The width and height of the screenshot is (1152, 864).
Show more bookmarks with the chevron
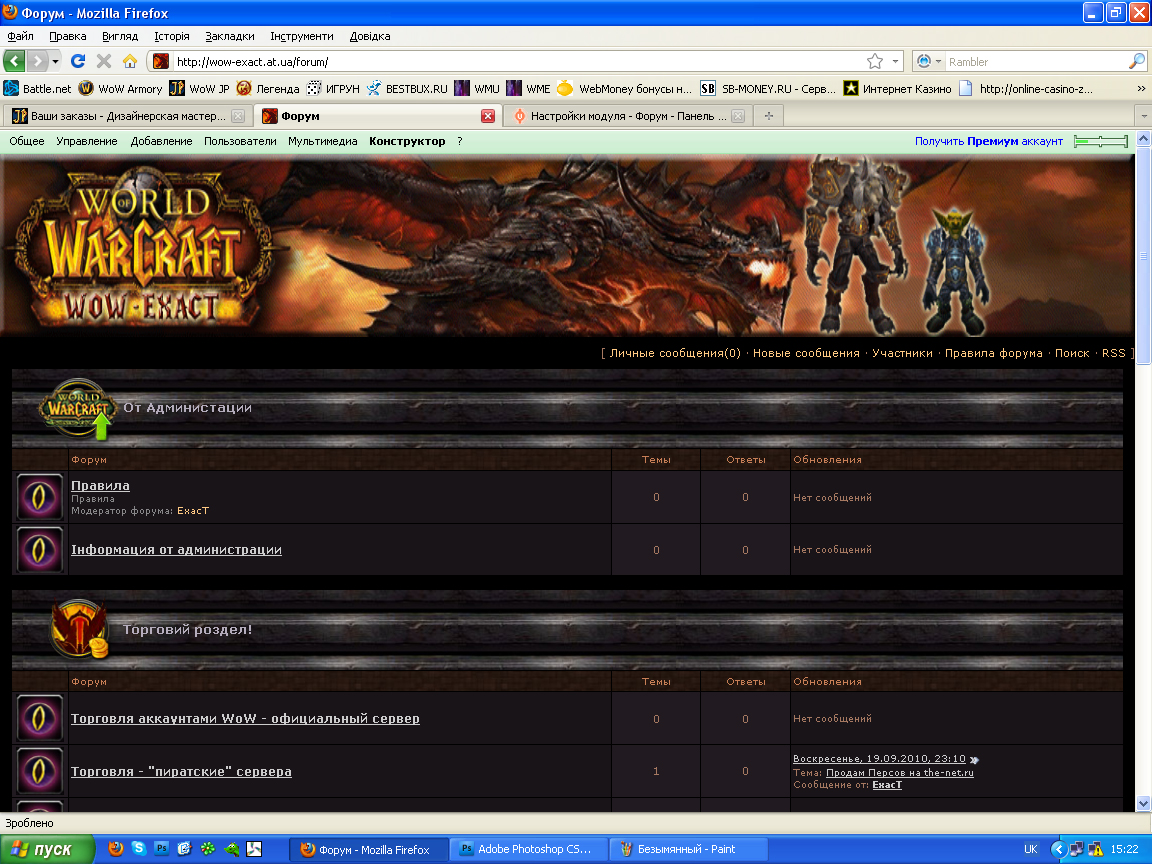point(1141,89)
